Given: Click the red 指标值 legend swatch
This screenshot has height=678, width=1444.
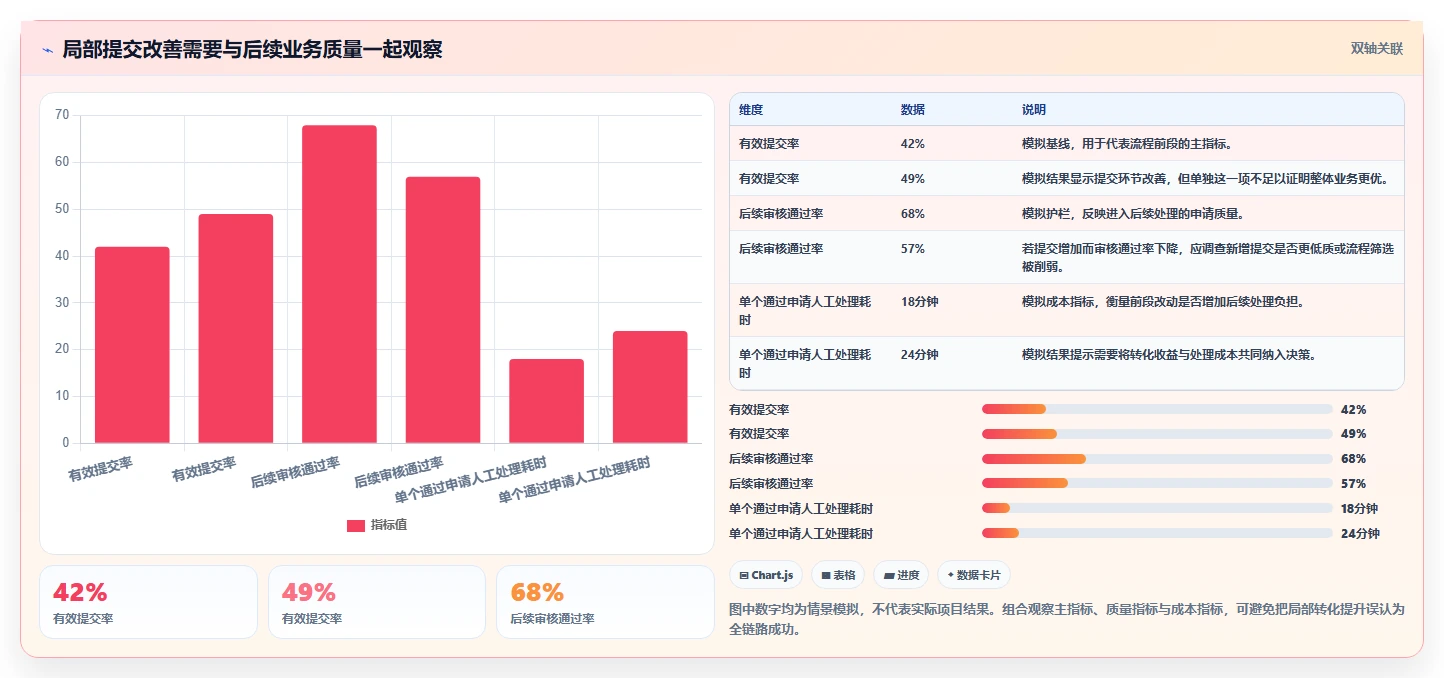Looking at the screenshot, I should [x=356, y=526].
